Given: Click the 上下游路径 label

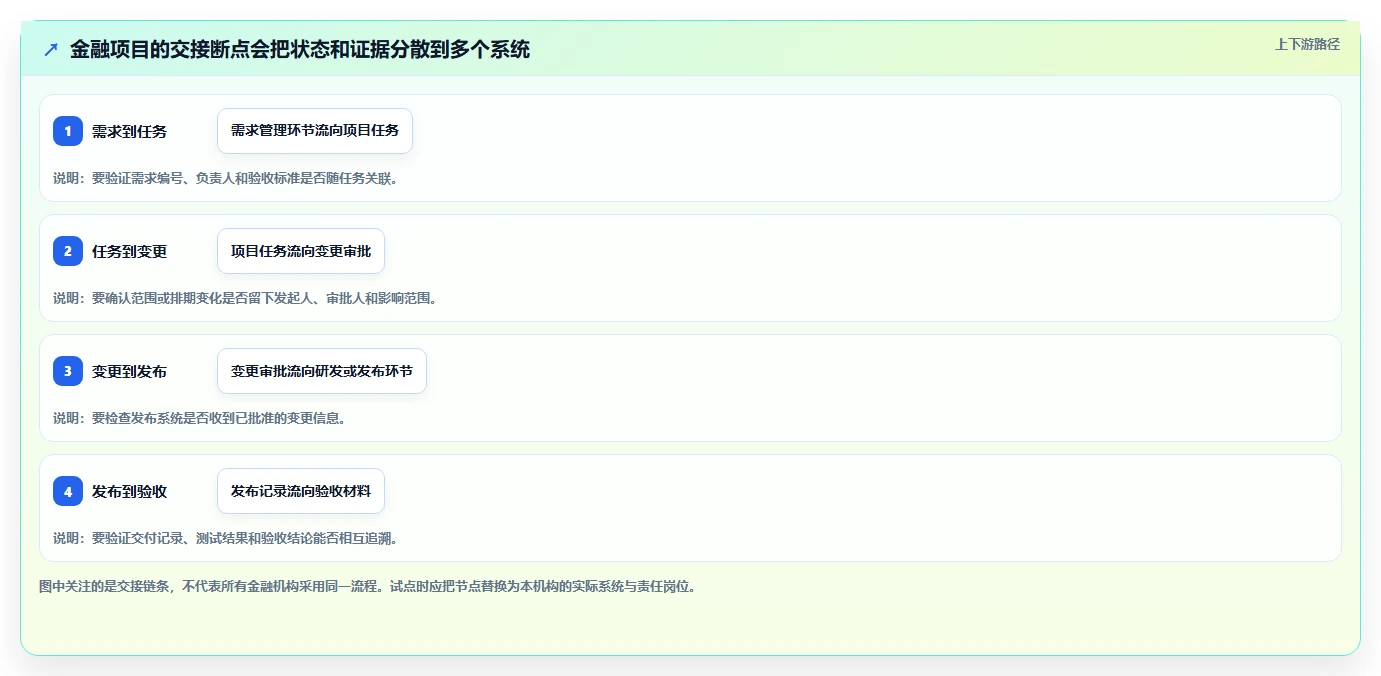Looking at the screenshot, I should tap(1307, 44).
